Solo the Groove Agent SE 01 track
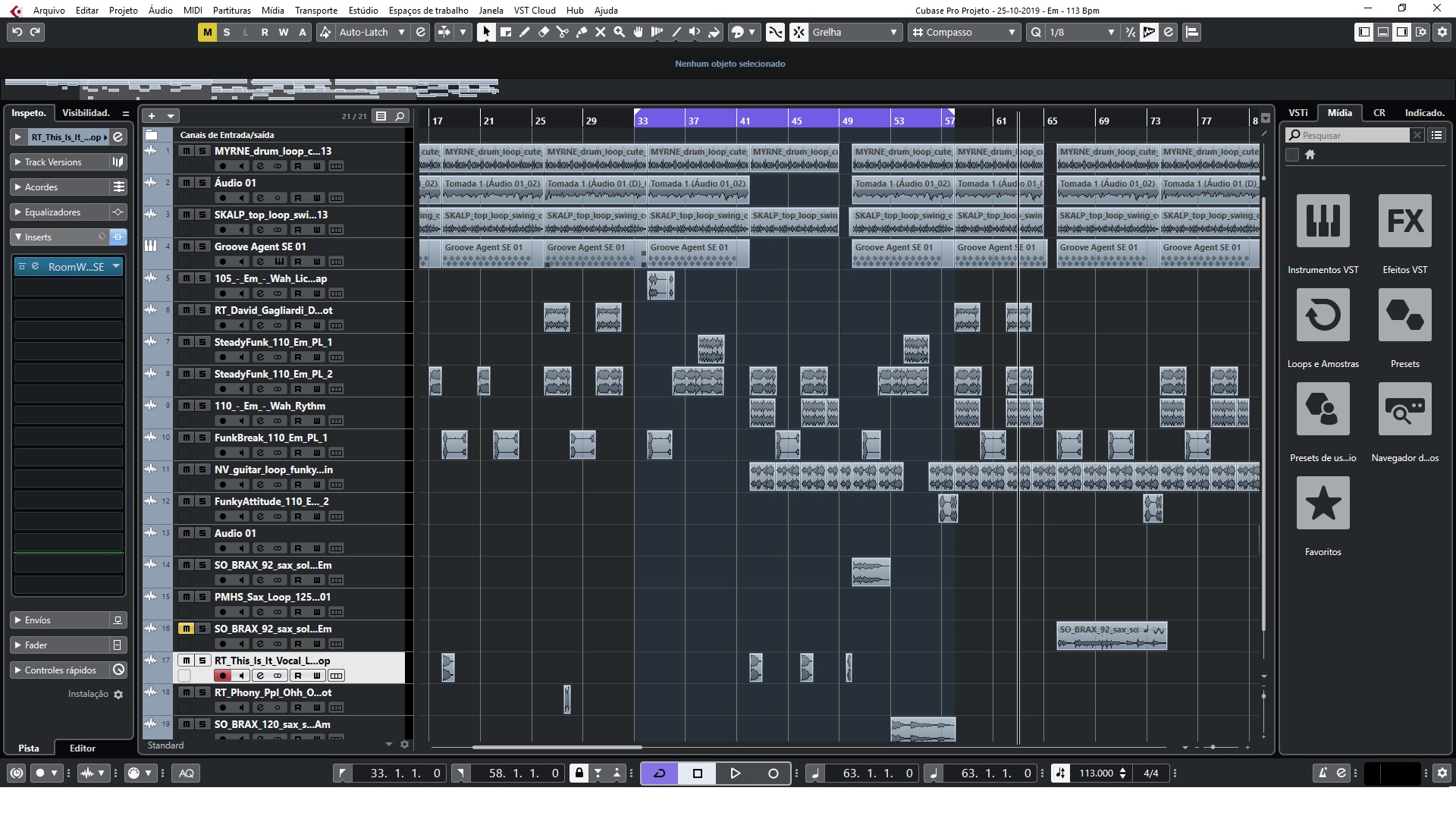This screenshot has width=1456, height=819. (x=202, y=246)
